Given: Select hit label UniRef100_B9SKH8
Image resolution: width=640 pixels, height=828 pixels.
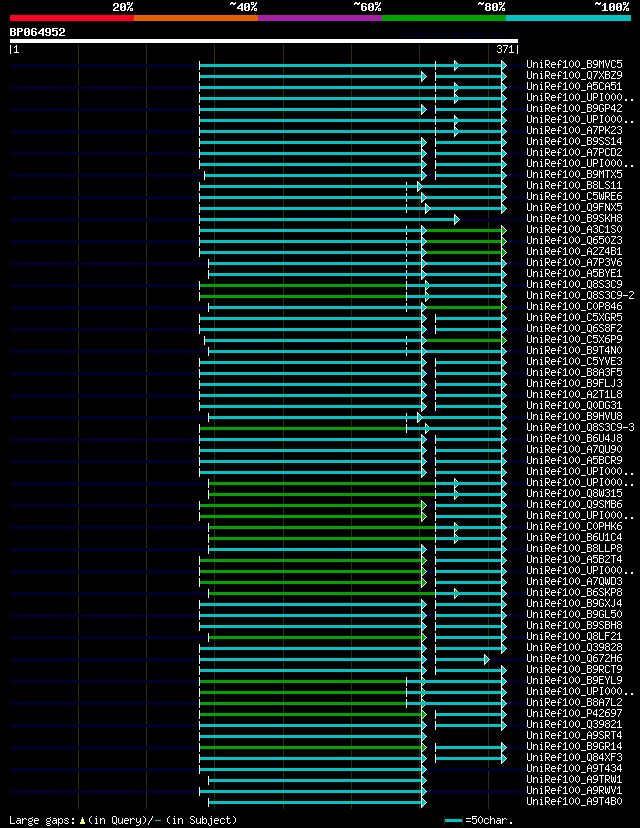Looking at the screenshot, I should coord(575,219).
